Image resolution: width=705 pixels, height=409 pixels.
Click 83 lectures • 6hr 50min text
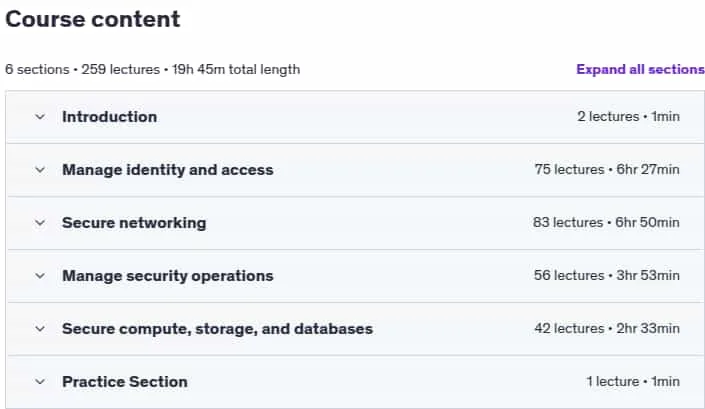pyautogui.click(x=606, y=222)
